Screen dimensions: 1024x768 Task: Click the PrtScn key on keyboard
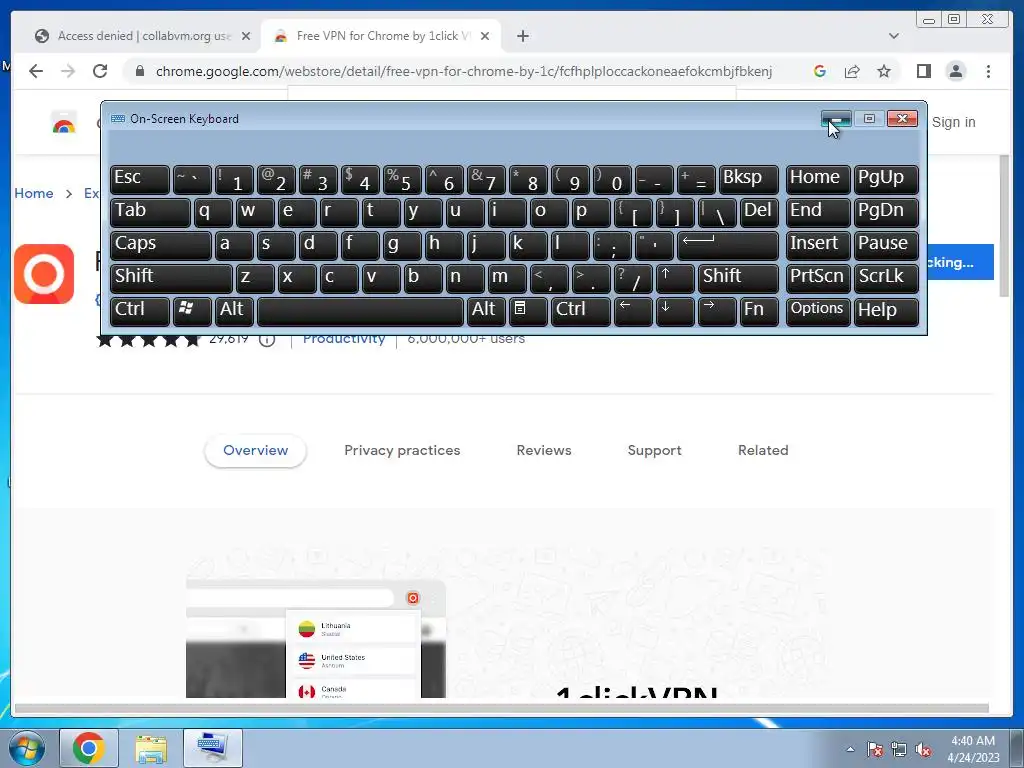click(x=818, y=278)
